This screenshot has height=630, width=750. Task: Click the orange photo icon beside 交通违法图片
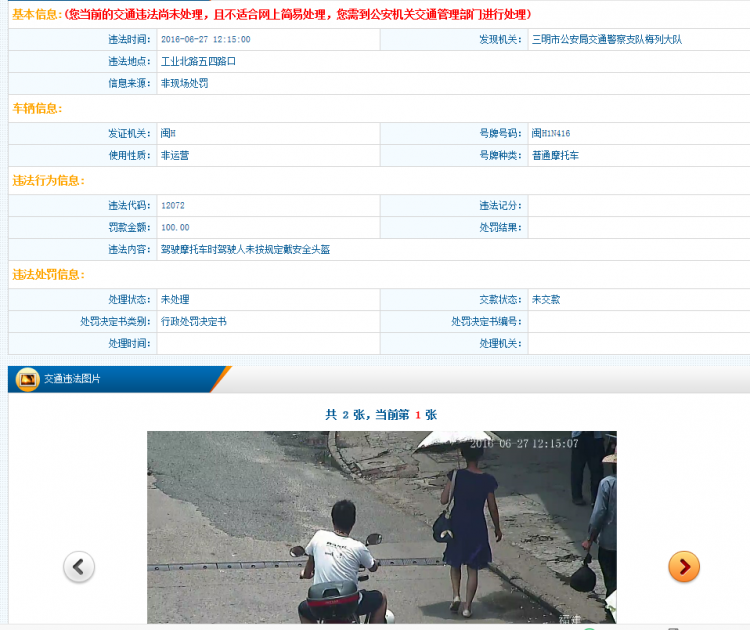[x=26, y=379]
